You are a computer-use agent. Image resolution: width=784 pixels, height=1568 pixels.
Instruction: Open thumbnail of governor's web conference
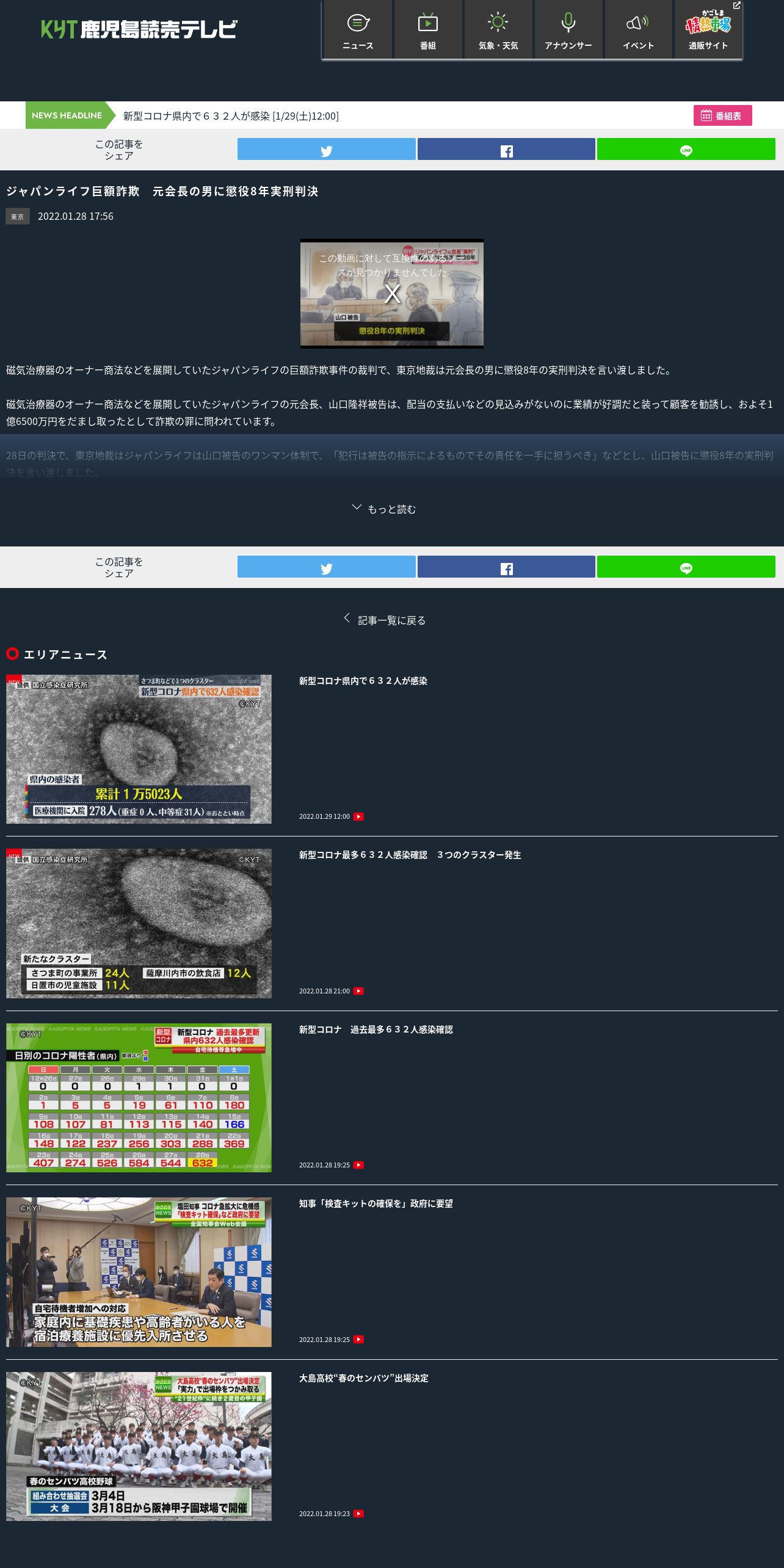pos(139,1272)
